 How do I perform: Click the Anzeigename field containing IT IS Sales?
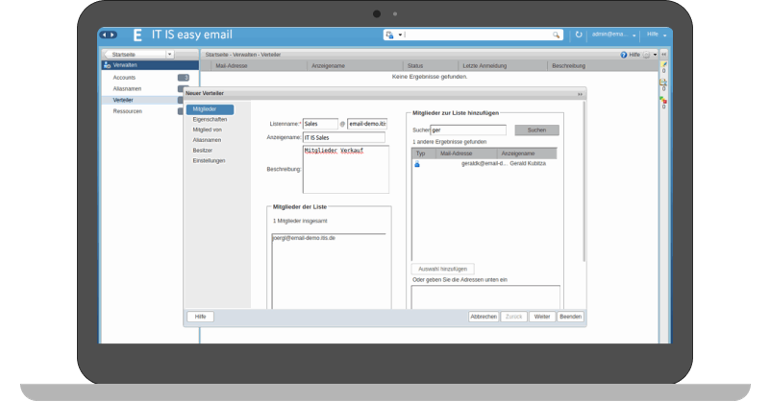344,138
